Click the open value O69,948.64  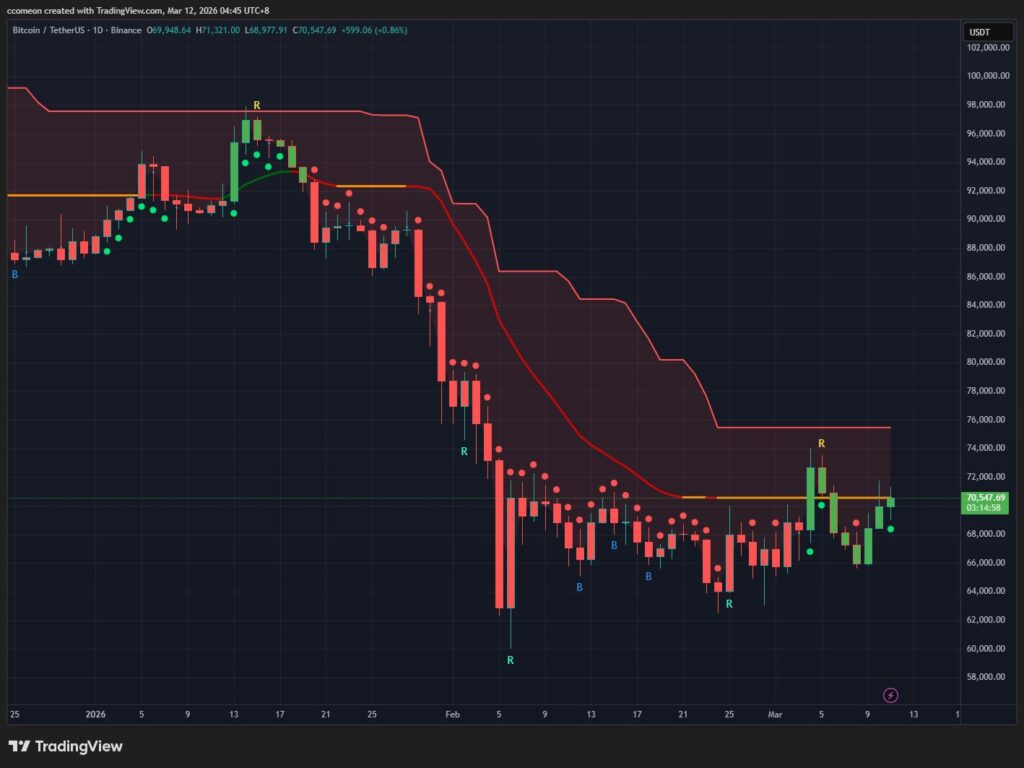click(168, 30)
